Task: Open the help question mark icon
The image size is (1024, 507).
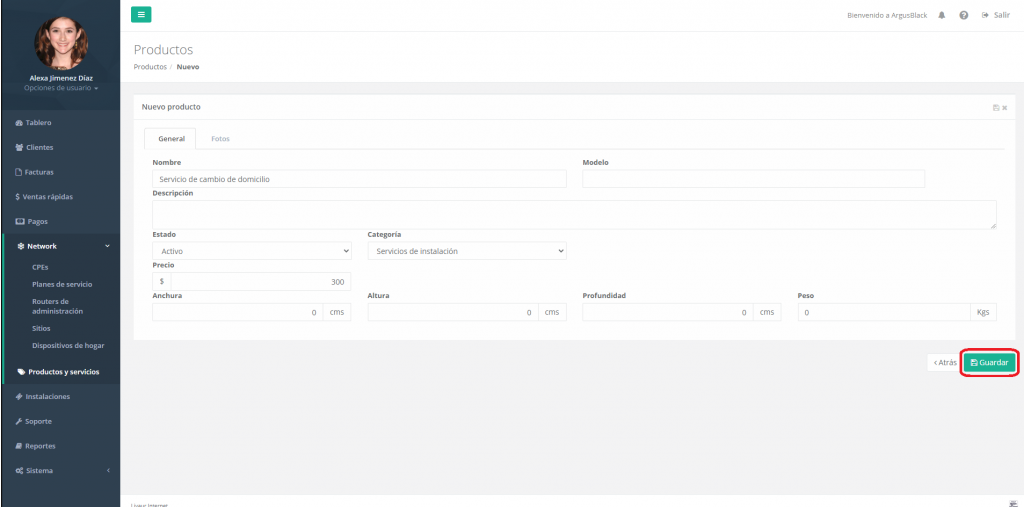Action: pos(963,15)
